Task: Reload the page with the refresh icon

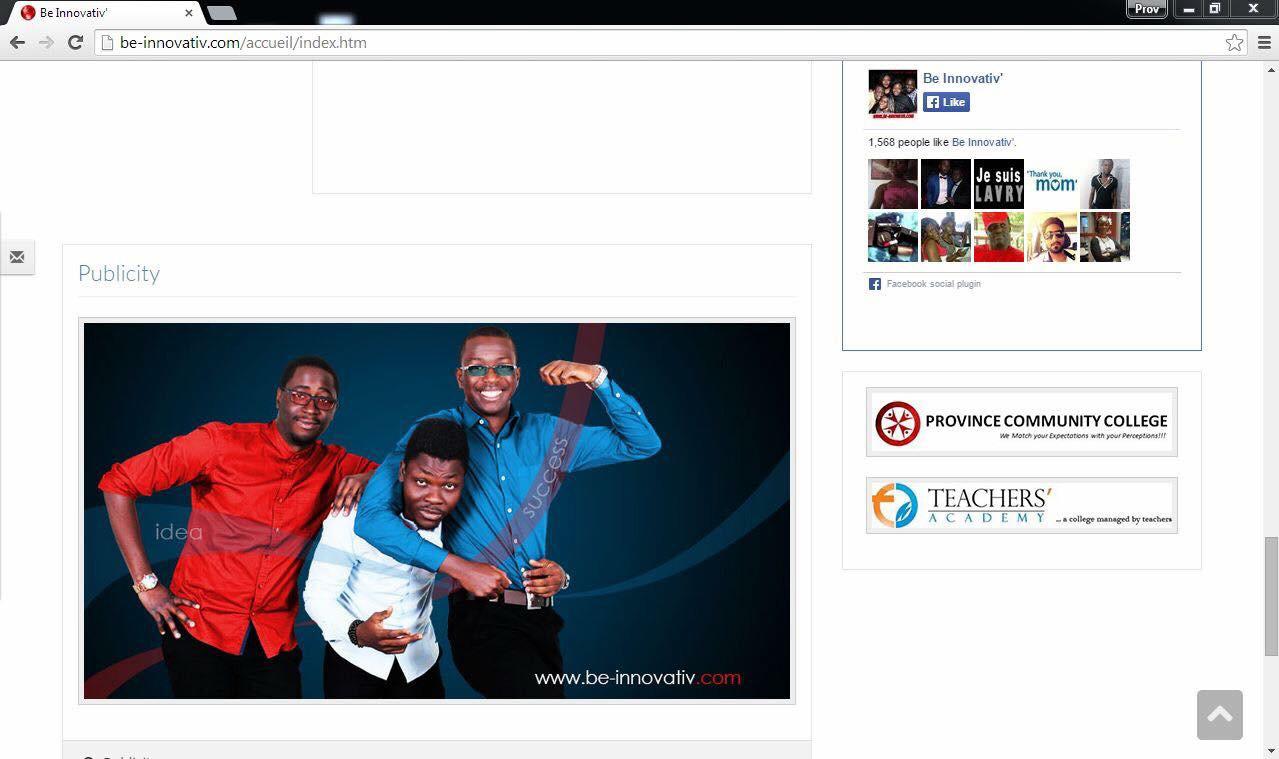Action: click(x=75, y=42)
